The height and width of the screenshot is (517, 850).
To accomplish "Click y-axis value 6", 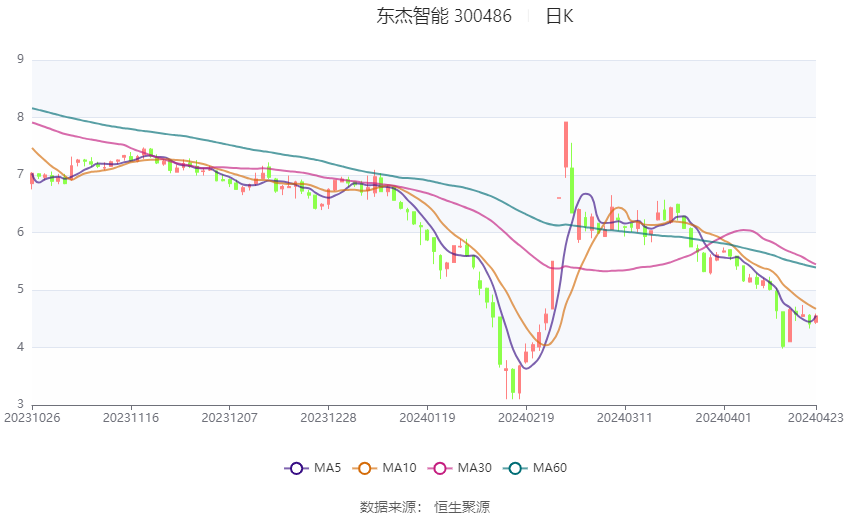I will click(x=21, y=232).
